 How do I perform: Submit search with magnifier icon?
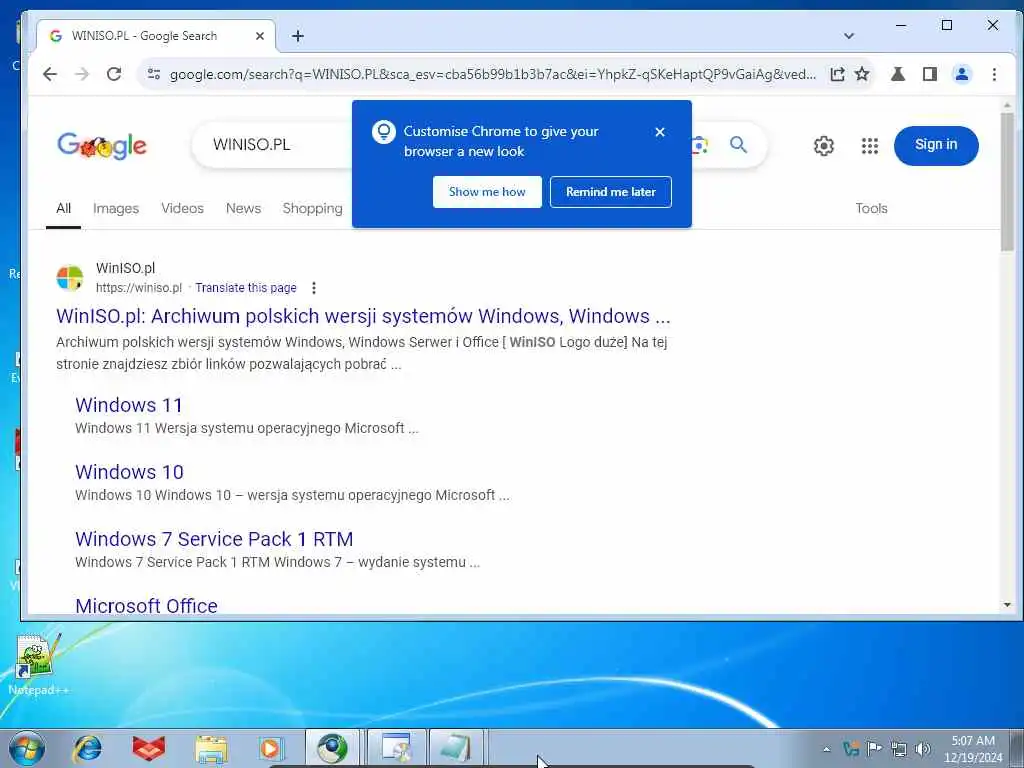tap(738, 144)
